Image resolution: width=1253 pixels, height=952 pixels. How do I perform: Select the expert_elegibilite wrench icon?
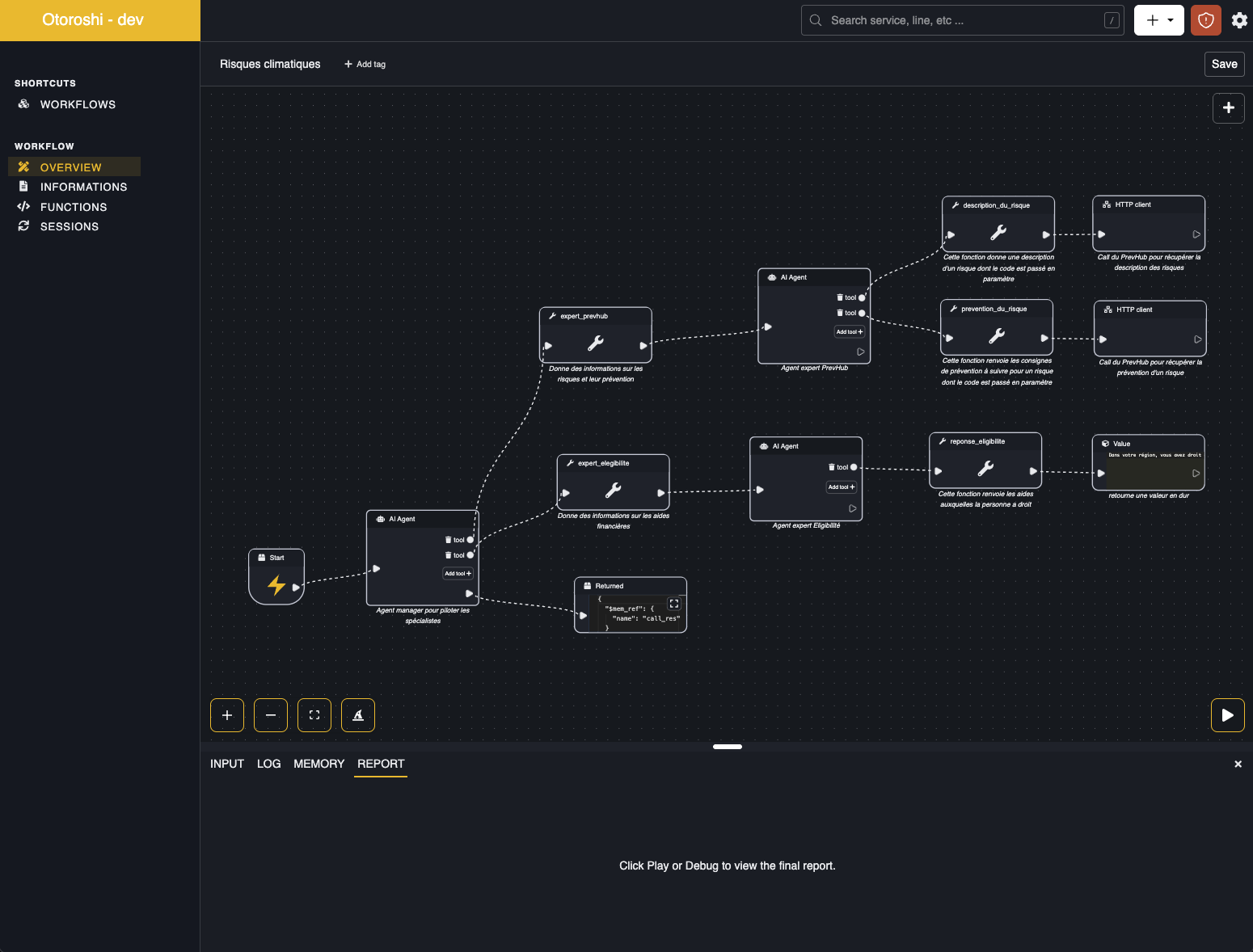[614, 491]
